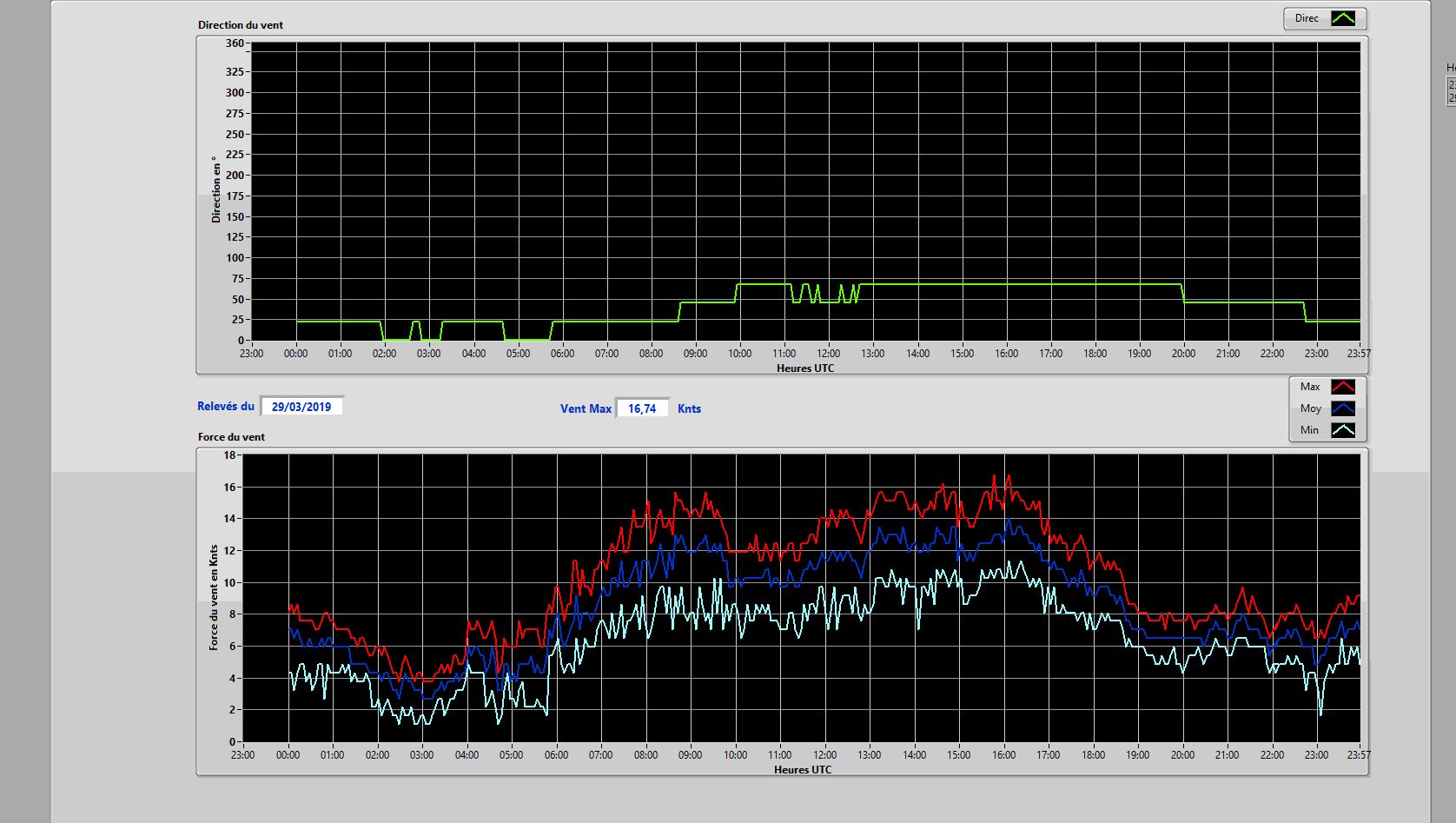Image resolution: width=1456 pixels, height=823 pixels.
Task: Click the Direction en ° axis label
Action: pos(216,189)
